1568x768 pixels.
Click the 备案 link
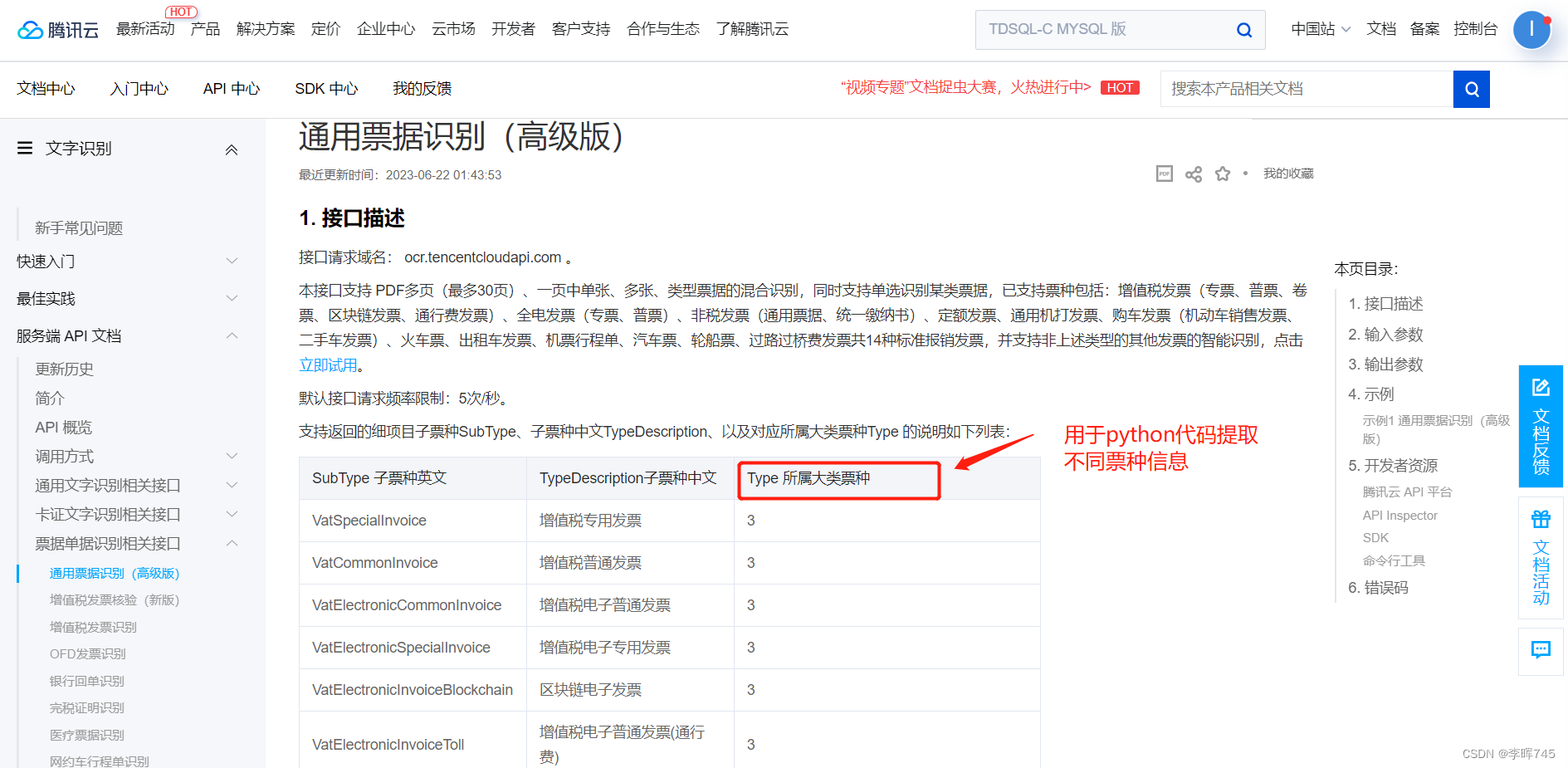(1424, 29)
